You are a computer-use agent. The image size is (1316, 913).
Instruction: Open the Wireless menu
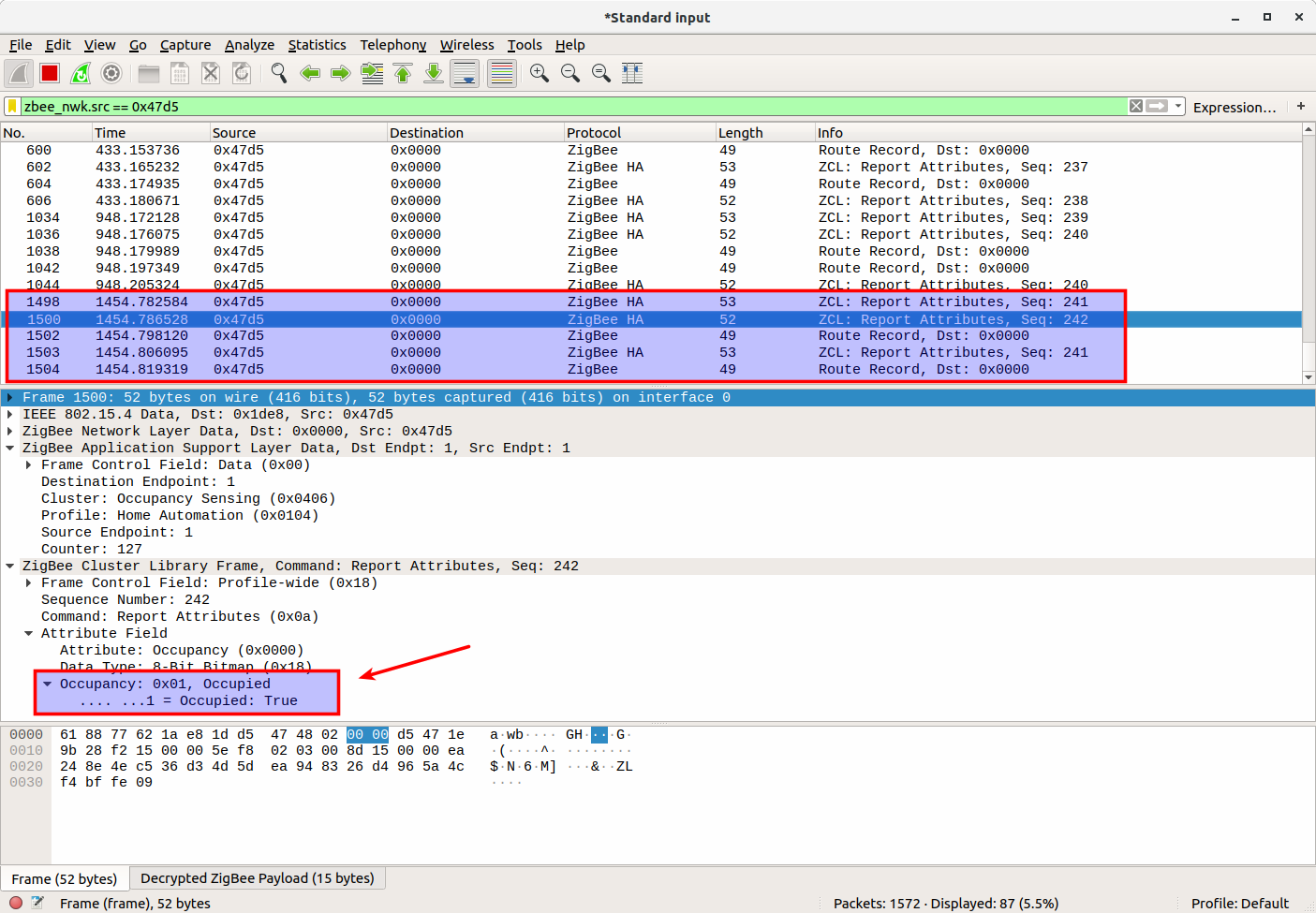[466, 45]
